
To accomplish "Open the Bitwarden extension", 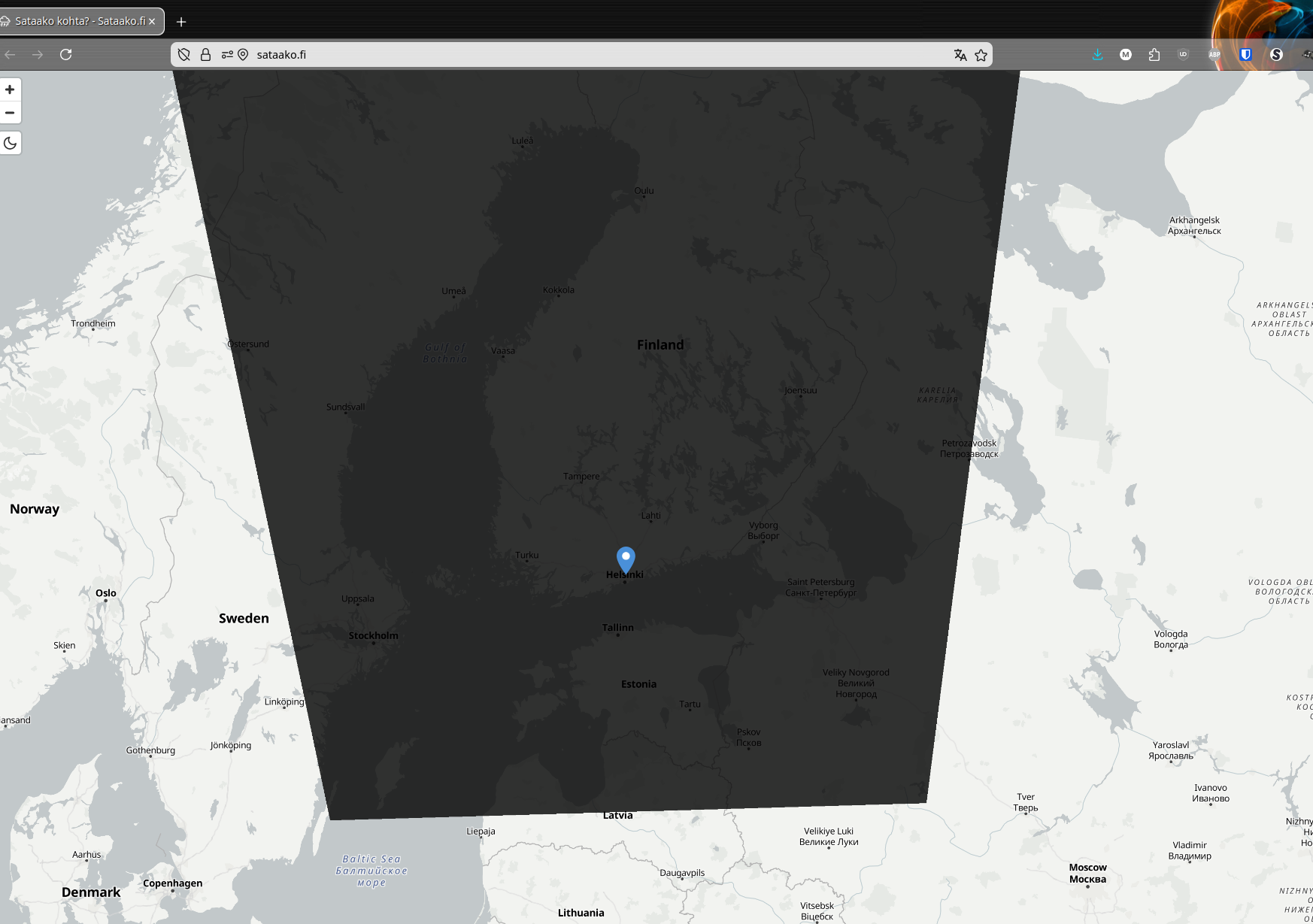I will click(1245, 54).
